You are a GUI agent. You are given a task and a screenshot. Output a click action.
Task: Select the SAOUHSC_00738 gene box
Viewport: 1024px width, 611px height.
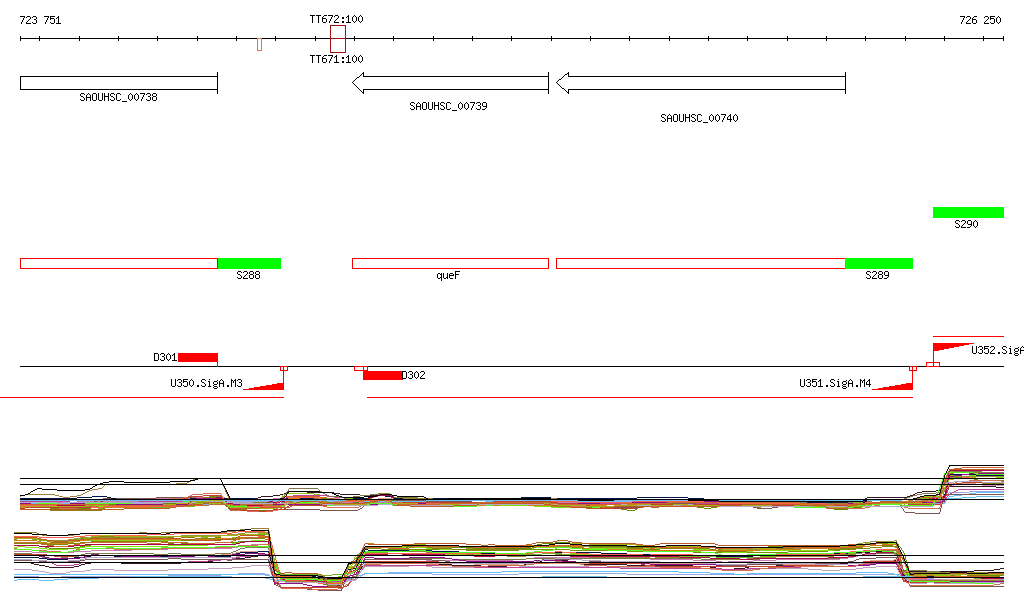coord(118,82)
